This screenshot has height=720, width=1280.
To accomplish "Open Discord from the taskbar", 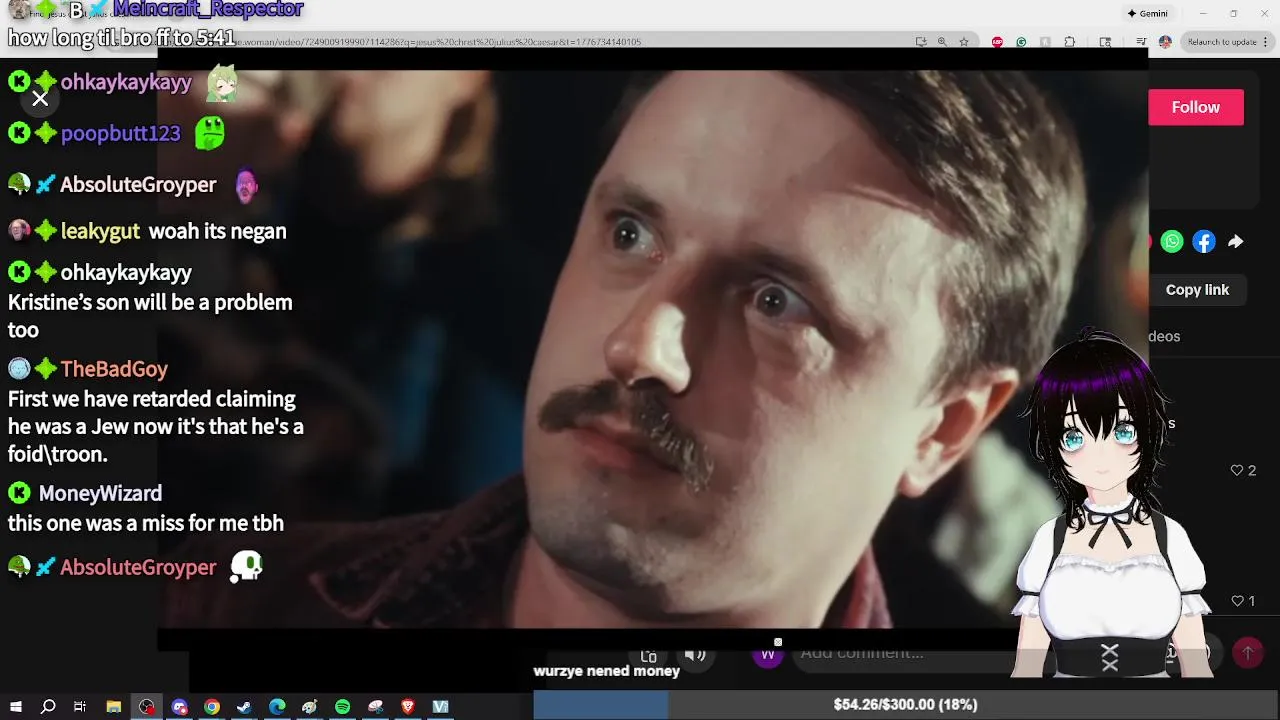I will [180, 707].
